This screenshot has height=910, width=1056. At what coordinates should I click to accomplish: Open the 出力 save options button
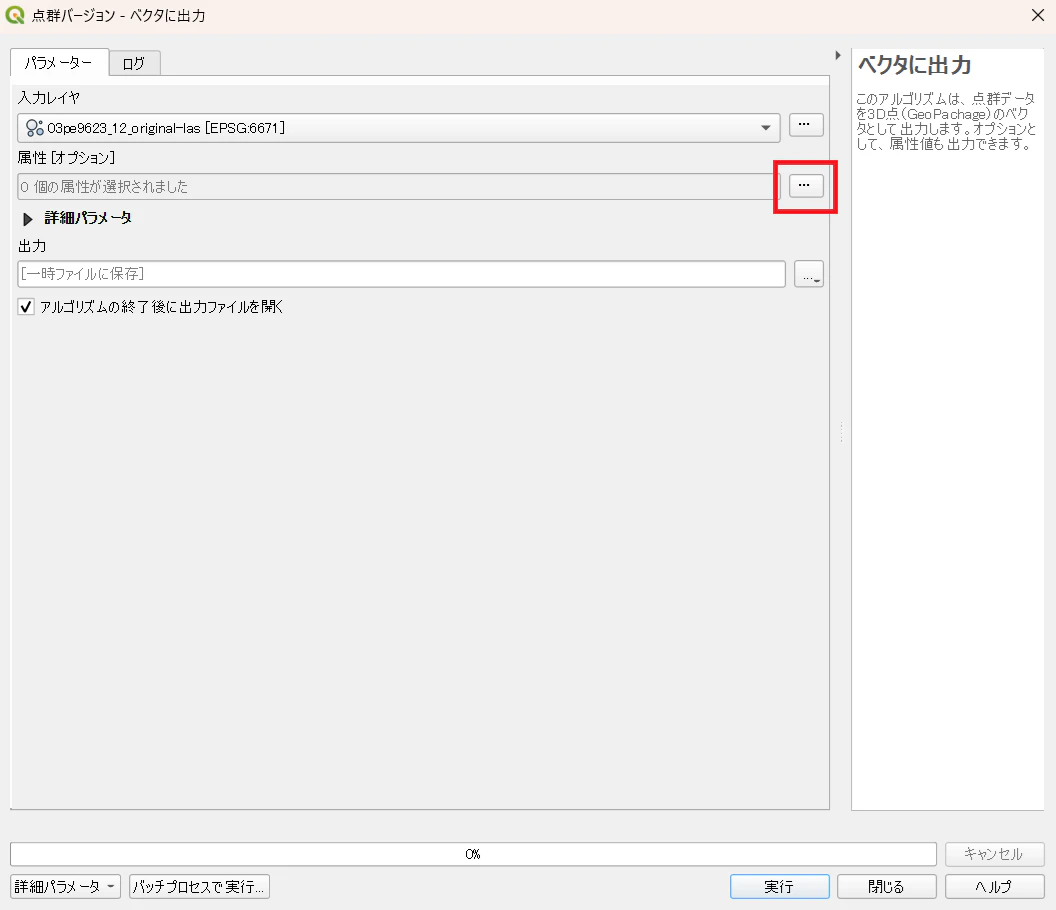[x=809, y=274]
